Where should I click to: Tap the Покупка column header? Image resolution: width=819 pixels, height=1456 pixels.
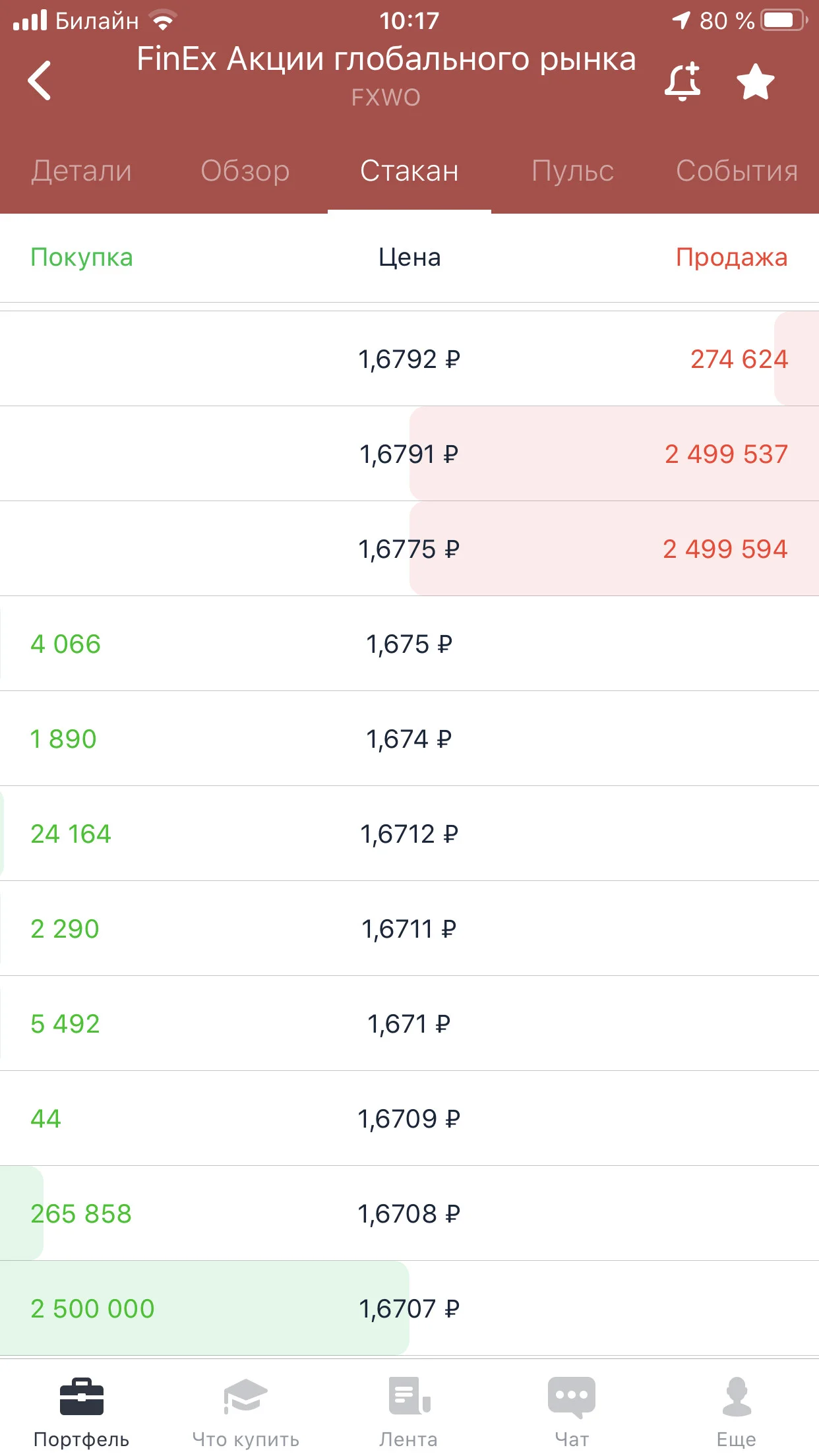[x=82, y=257]
